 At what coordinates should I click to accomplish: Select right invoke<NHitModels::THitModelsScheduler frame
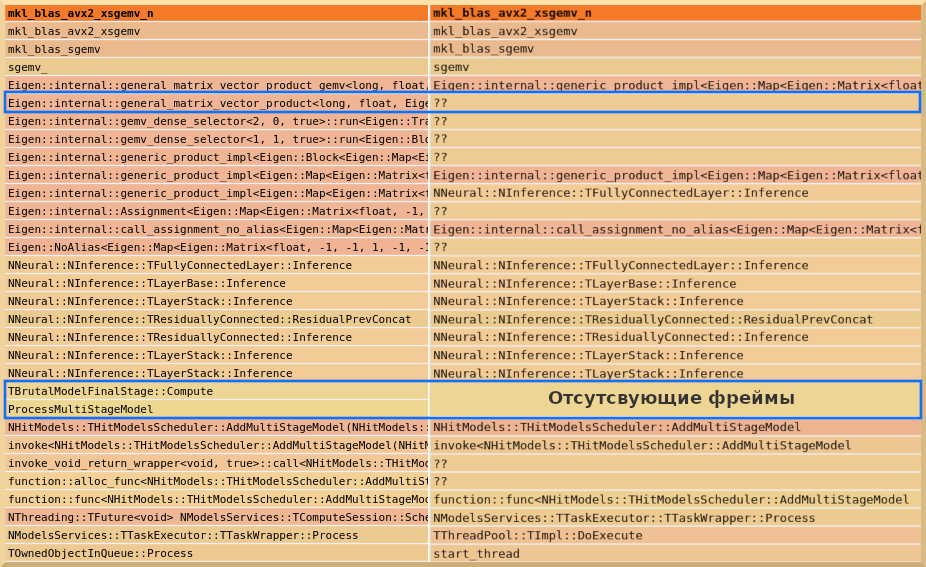coord(675,445)
